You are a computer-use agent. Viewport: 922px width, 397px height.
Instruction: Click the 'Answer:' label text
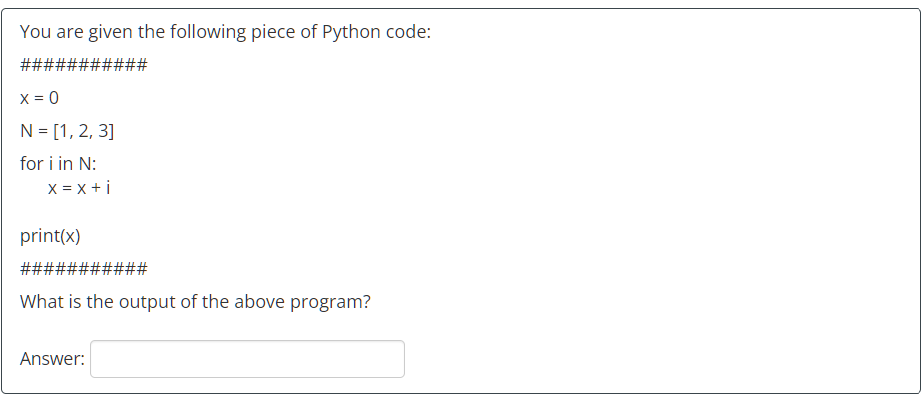tap(52, 359)
